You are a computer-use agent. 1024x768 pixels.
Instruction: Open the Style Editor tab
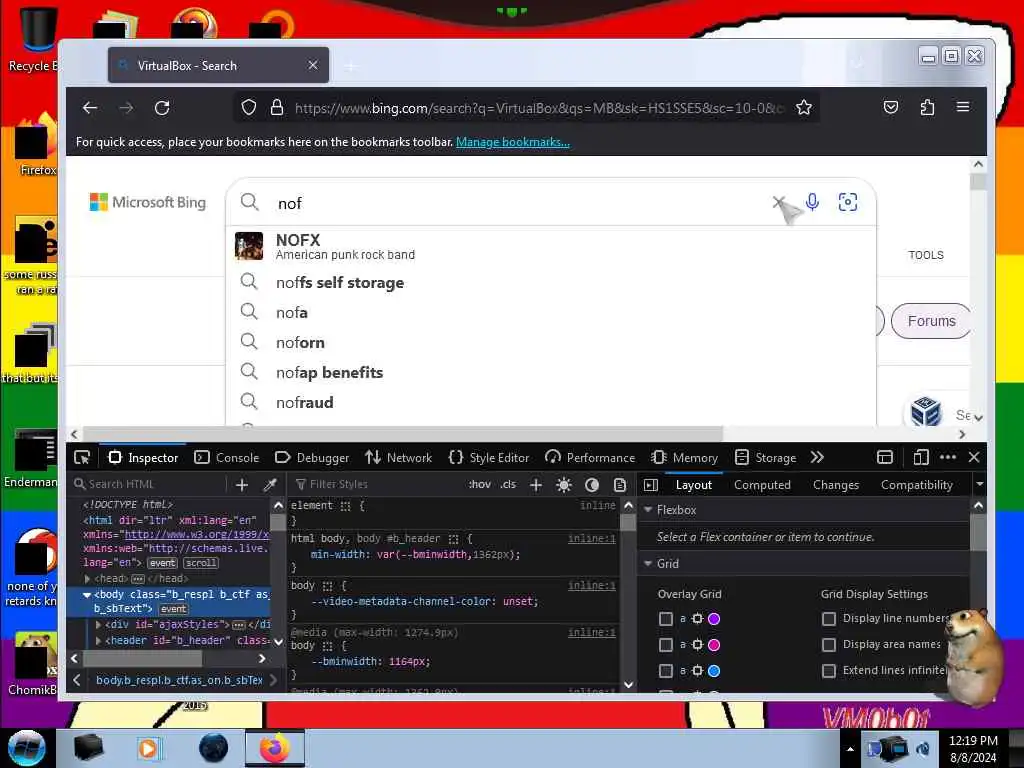coord(489,458)
